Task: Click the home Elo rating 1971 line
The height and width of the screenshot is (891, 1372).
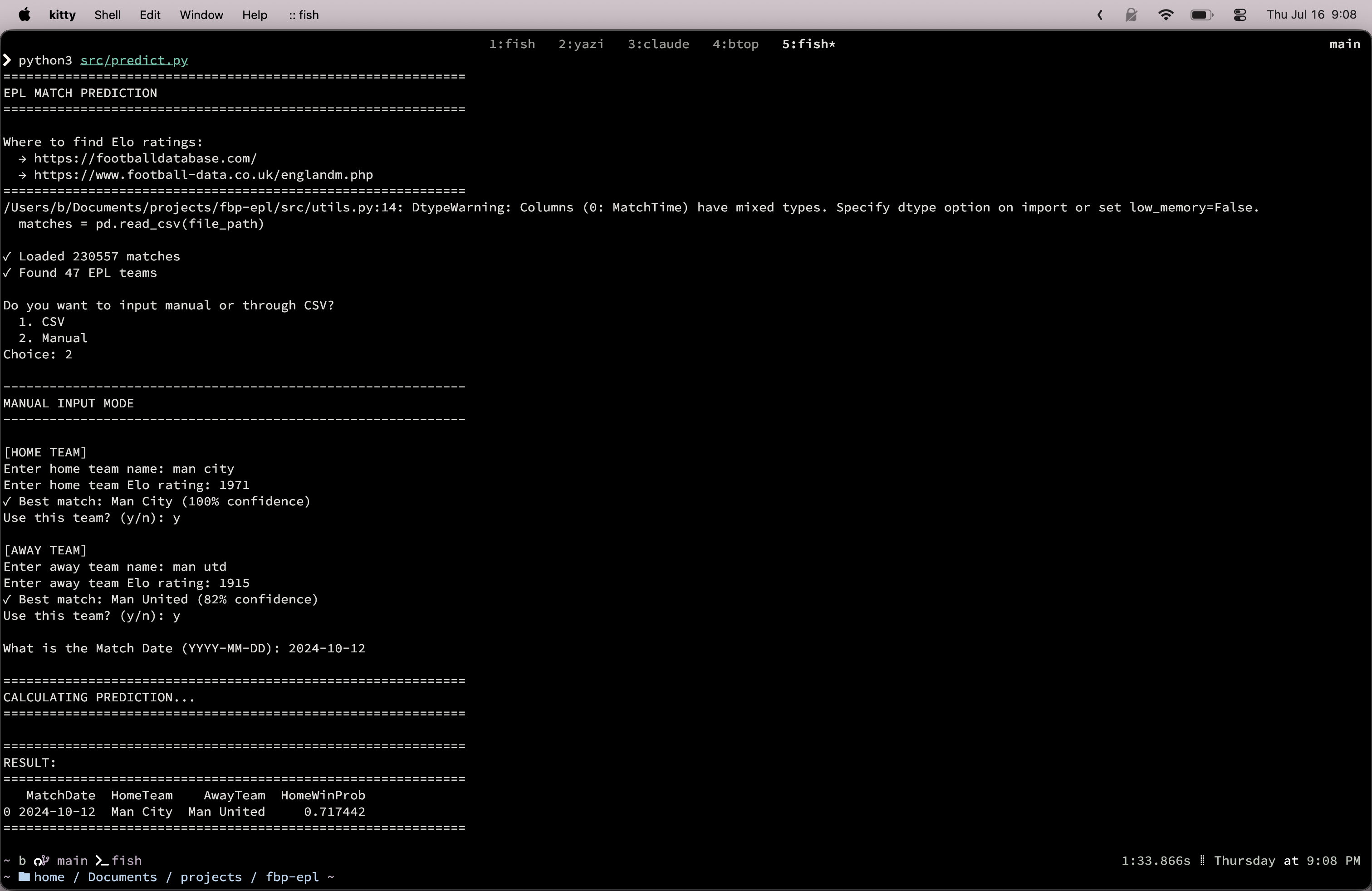Action: pos(126,485)
